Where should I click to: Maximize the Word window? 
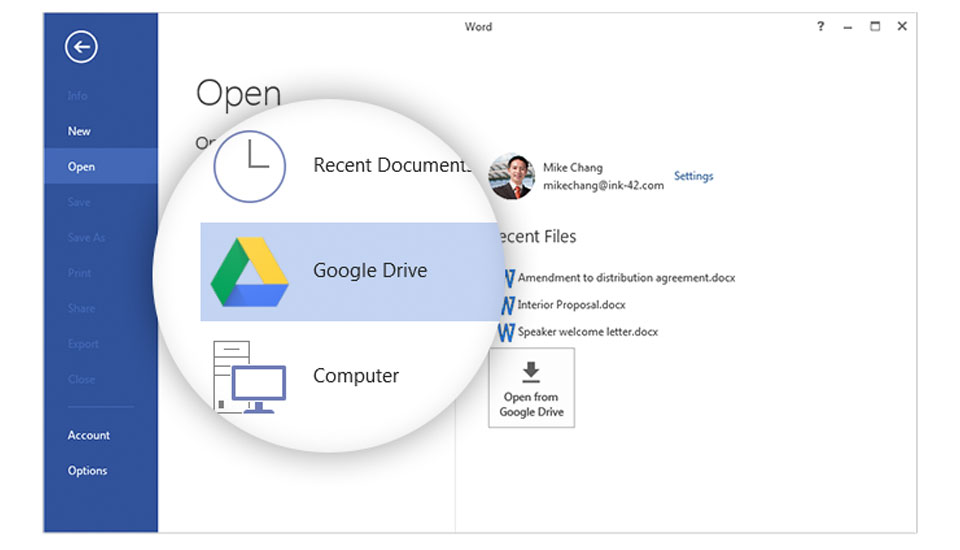point(875,26)
